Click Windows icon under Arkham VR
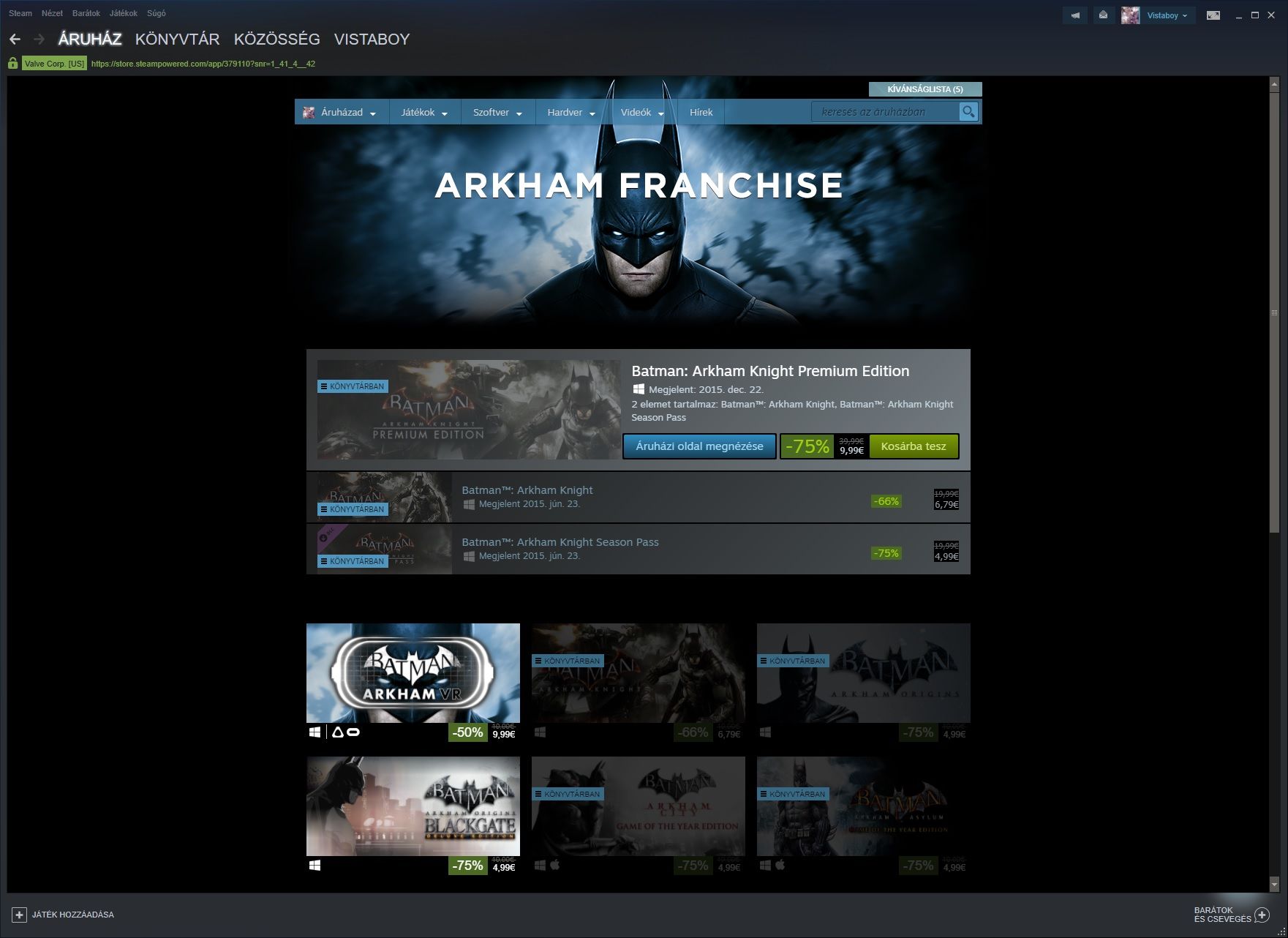The width and height of the screenshot is (1288, 938). [315, 732]
